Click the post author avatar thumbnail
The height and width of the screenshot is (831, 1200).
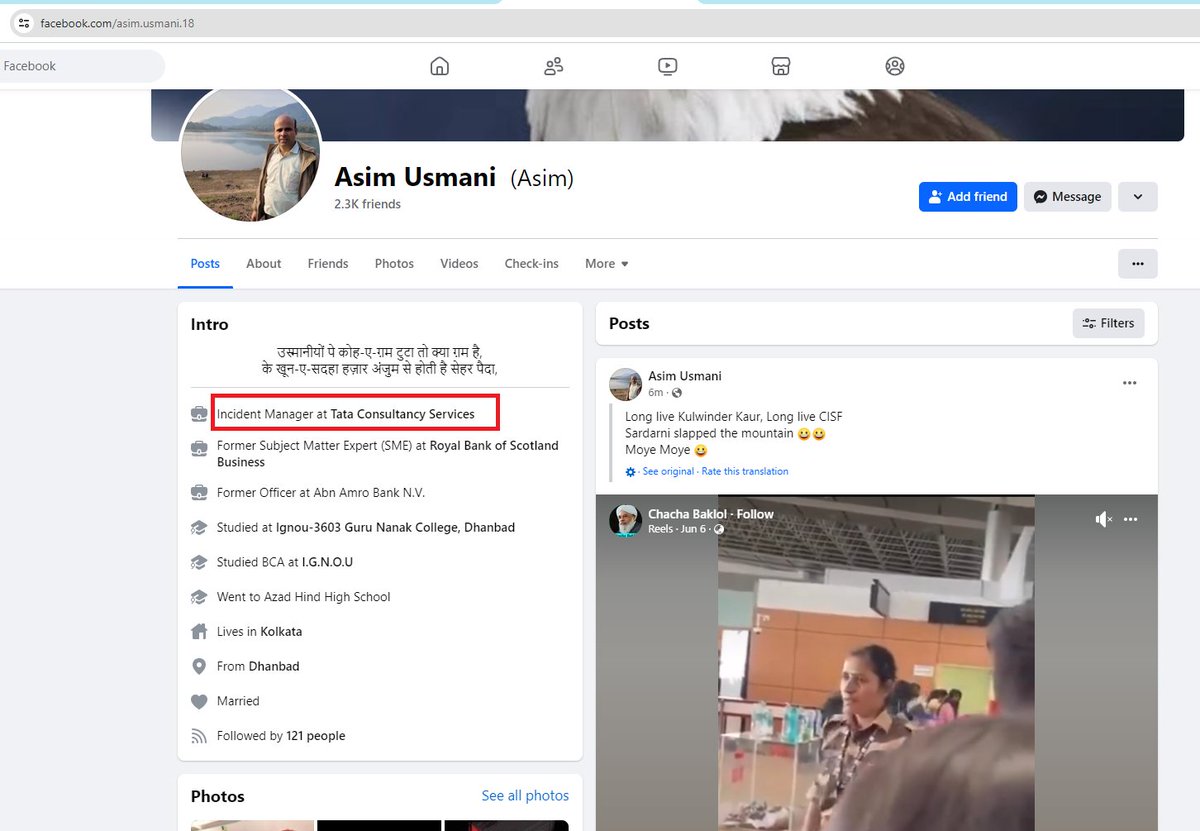(x=626, y=384)
